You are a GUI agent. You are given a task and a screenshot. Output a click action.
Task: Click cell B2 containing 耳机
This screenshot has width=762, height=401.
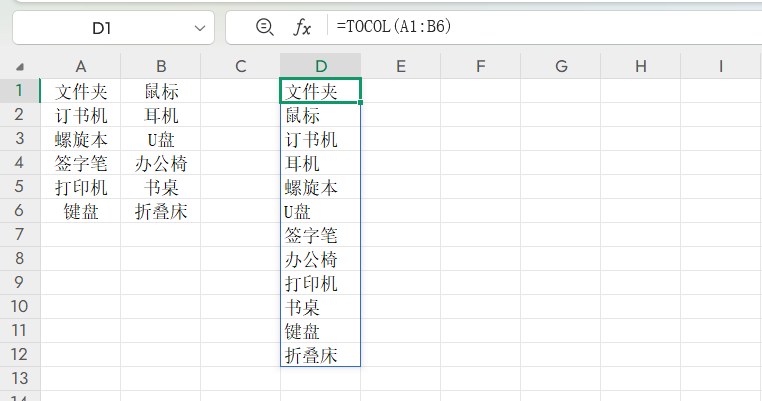point(161,115)
